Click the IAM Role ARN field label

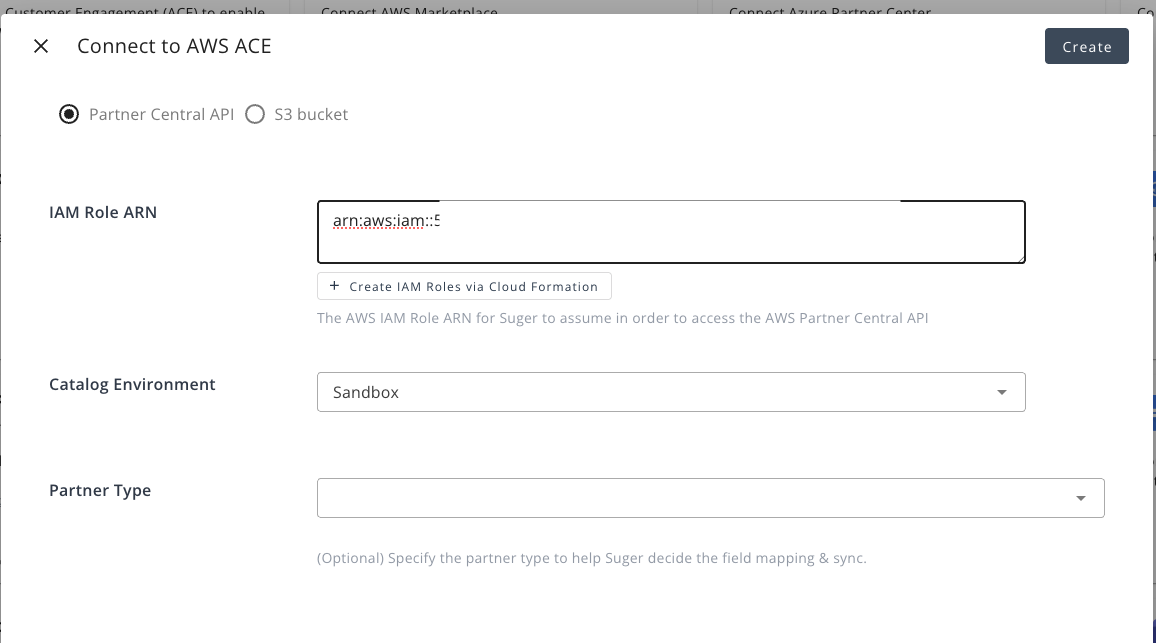tap(103, 212)
